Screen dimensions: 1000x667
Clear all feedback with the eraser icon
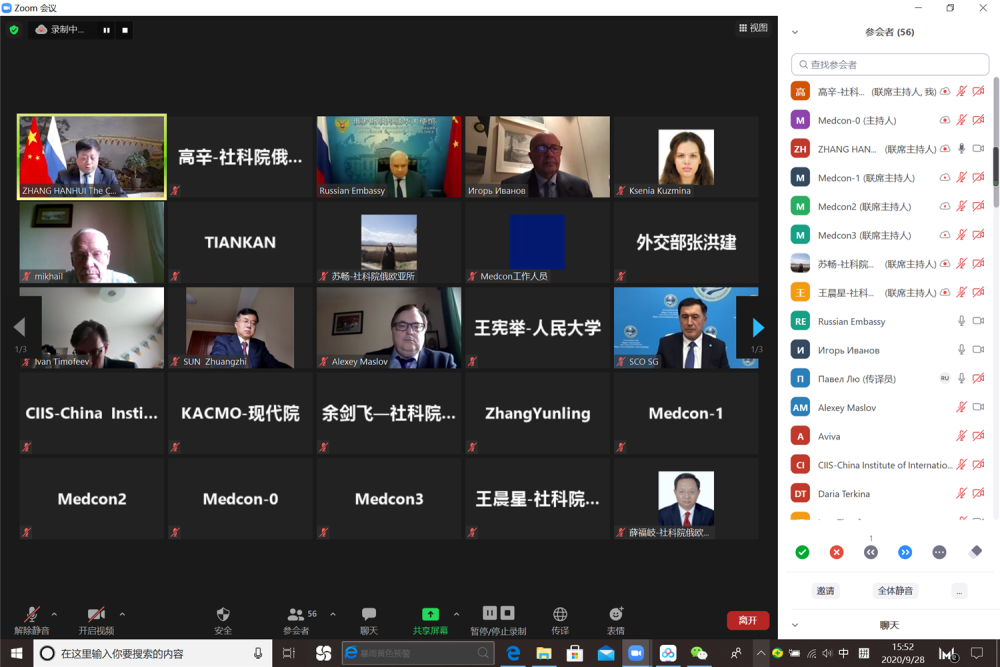[x=975, y=552]
